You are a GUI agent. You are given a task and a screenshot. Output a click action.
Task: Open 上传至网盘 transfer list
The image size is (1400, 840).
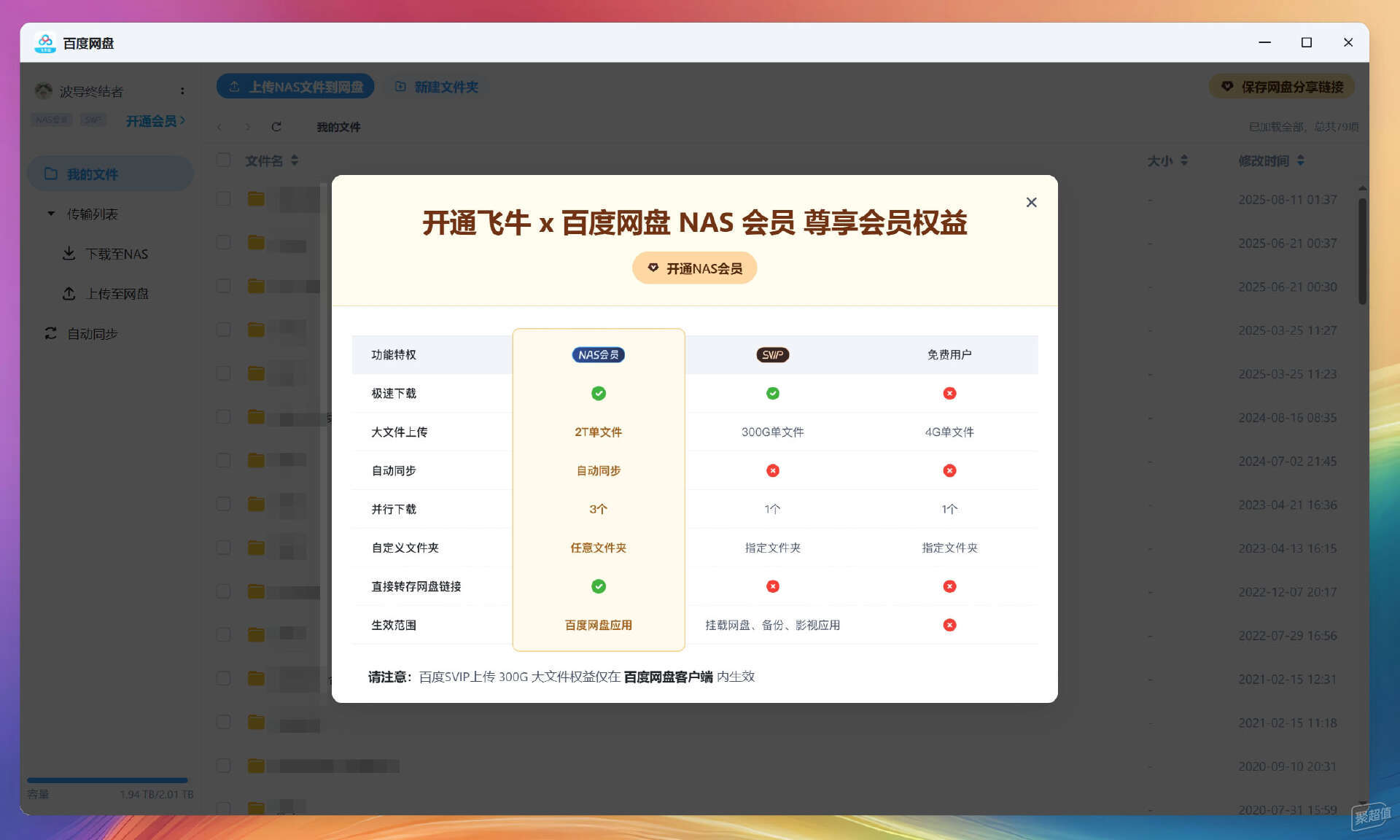tap(106, 294)
